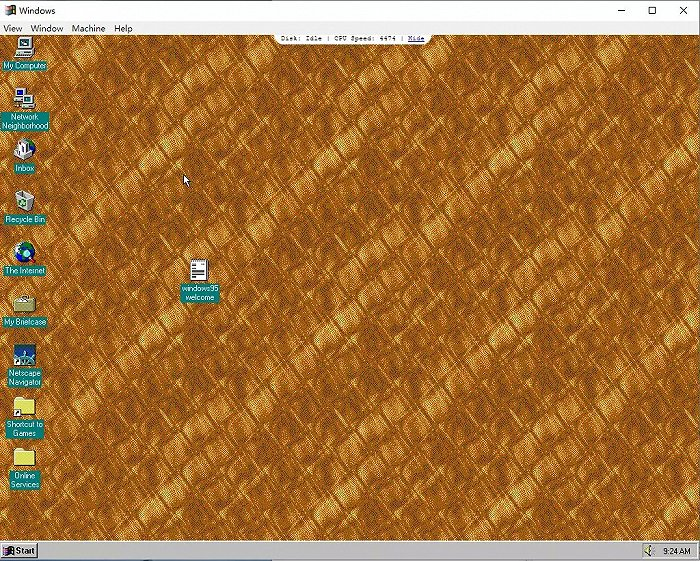
Task: Click the Windows logo in title bar
Action: (x=10, y=10)
